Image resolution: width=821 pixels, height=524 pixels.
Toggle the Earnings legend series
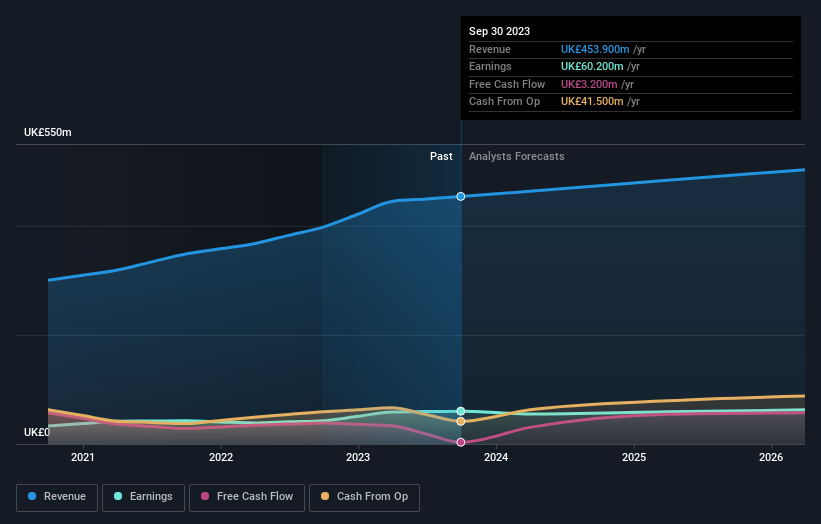pyautogui.click(x=143, y=497)
